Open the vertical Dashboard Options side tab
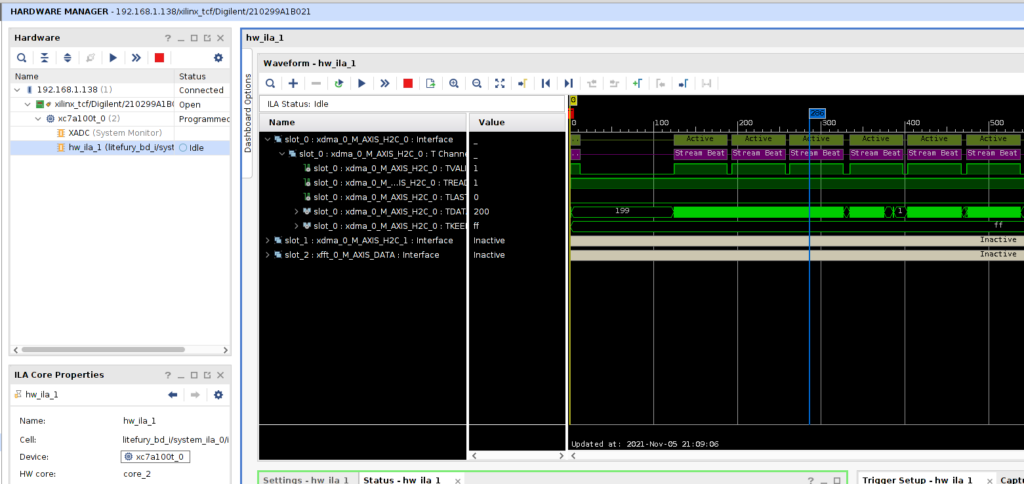The height and width of the screenshot is (484, 1024). point(249,113)
